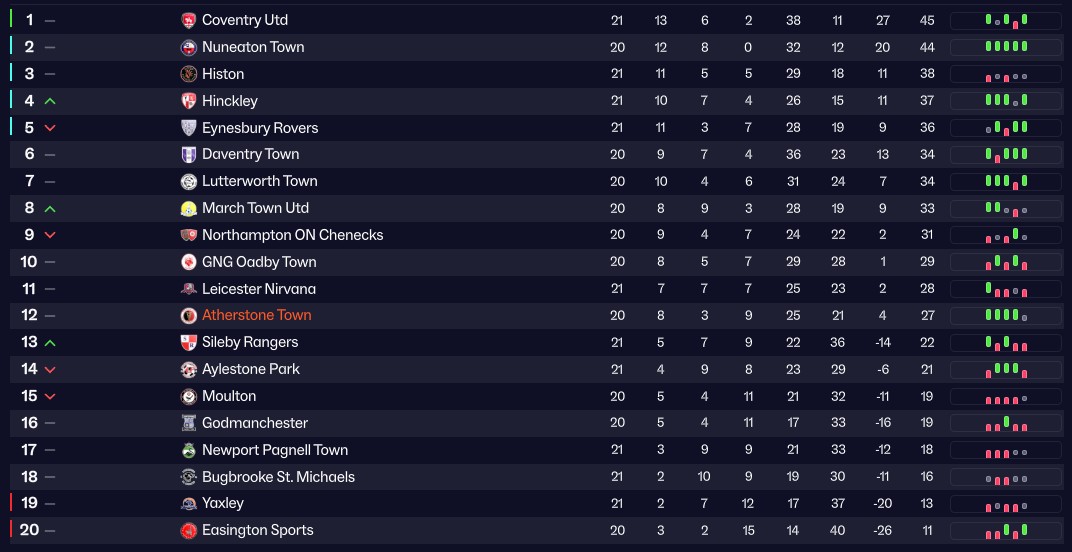The image size is (1072, 552).
Task: Click the red down arrow beside Moulton
Action: 50,396
